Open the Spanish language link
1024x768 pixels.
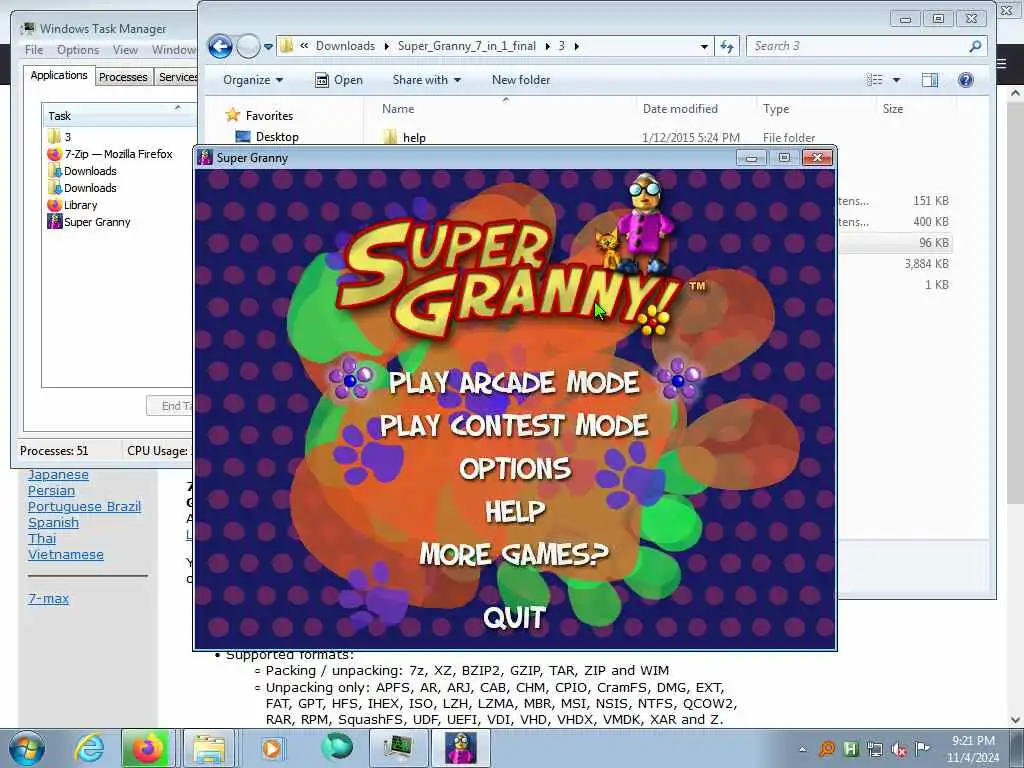pyautogui.click(x=53, y=522)
